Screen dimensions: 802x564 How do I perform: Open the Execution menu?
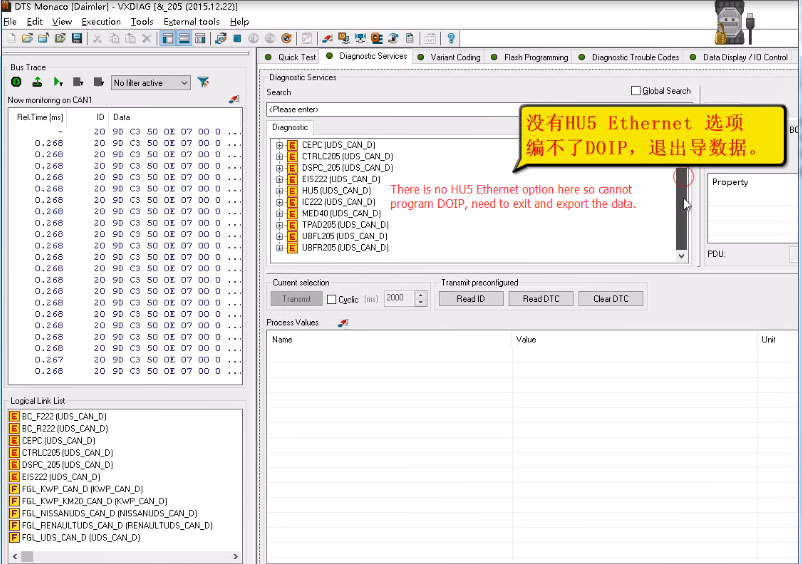[101, 21]
